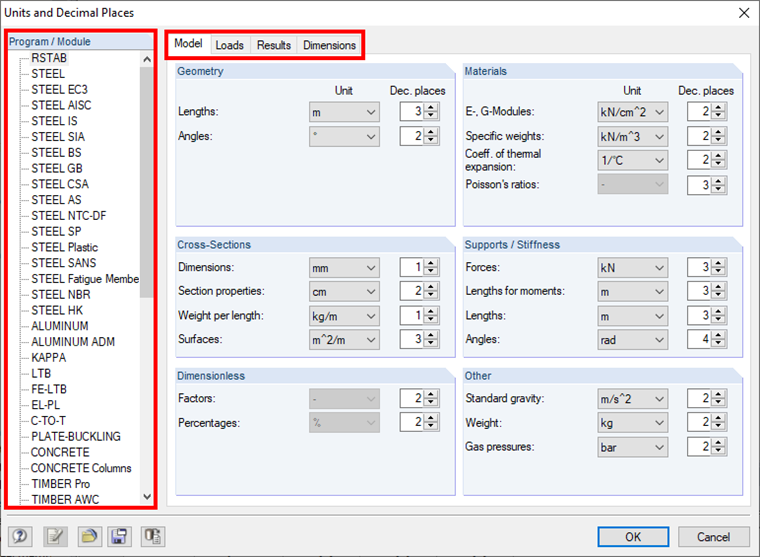Open the thermal expansion coefficient unit dropdown
Screen dimensions: 760x557
tap(633, 160)
